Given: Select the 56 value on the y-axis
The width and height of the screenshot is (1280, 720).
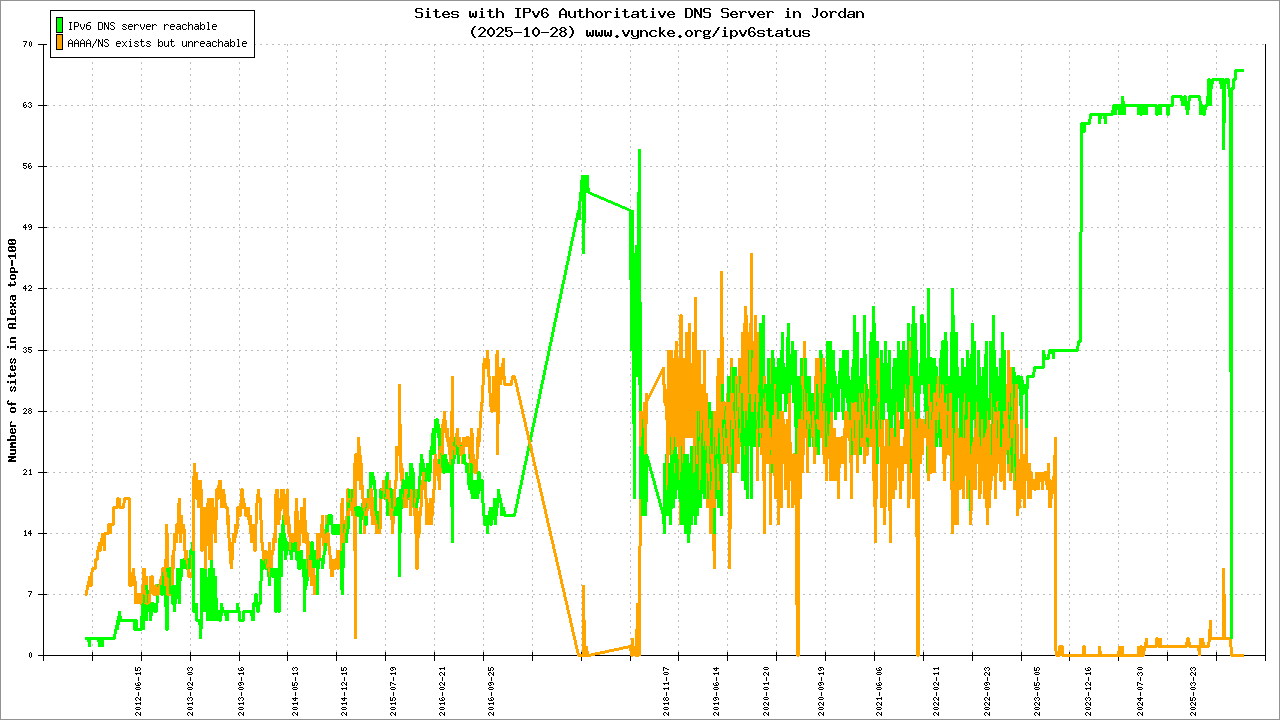Looking at the screenshot, I should click(27, 167).
